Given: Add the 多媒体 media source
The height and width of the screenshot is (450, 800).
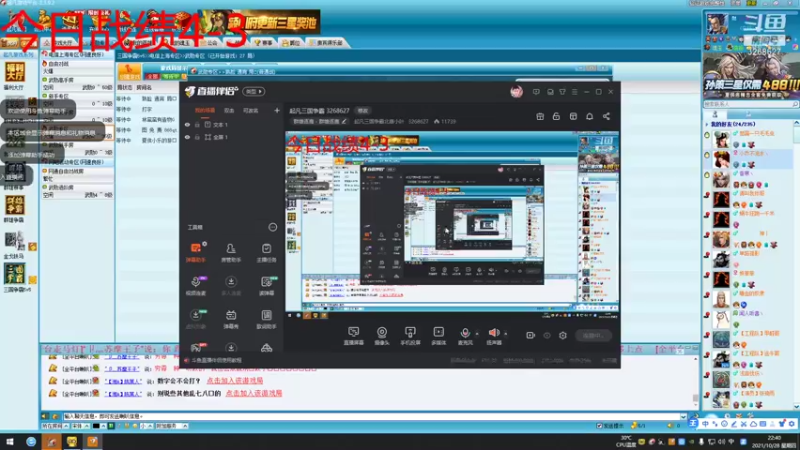Looking at the screenshot, I should coord(438,336).
